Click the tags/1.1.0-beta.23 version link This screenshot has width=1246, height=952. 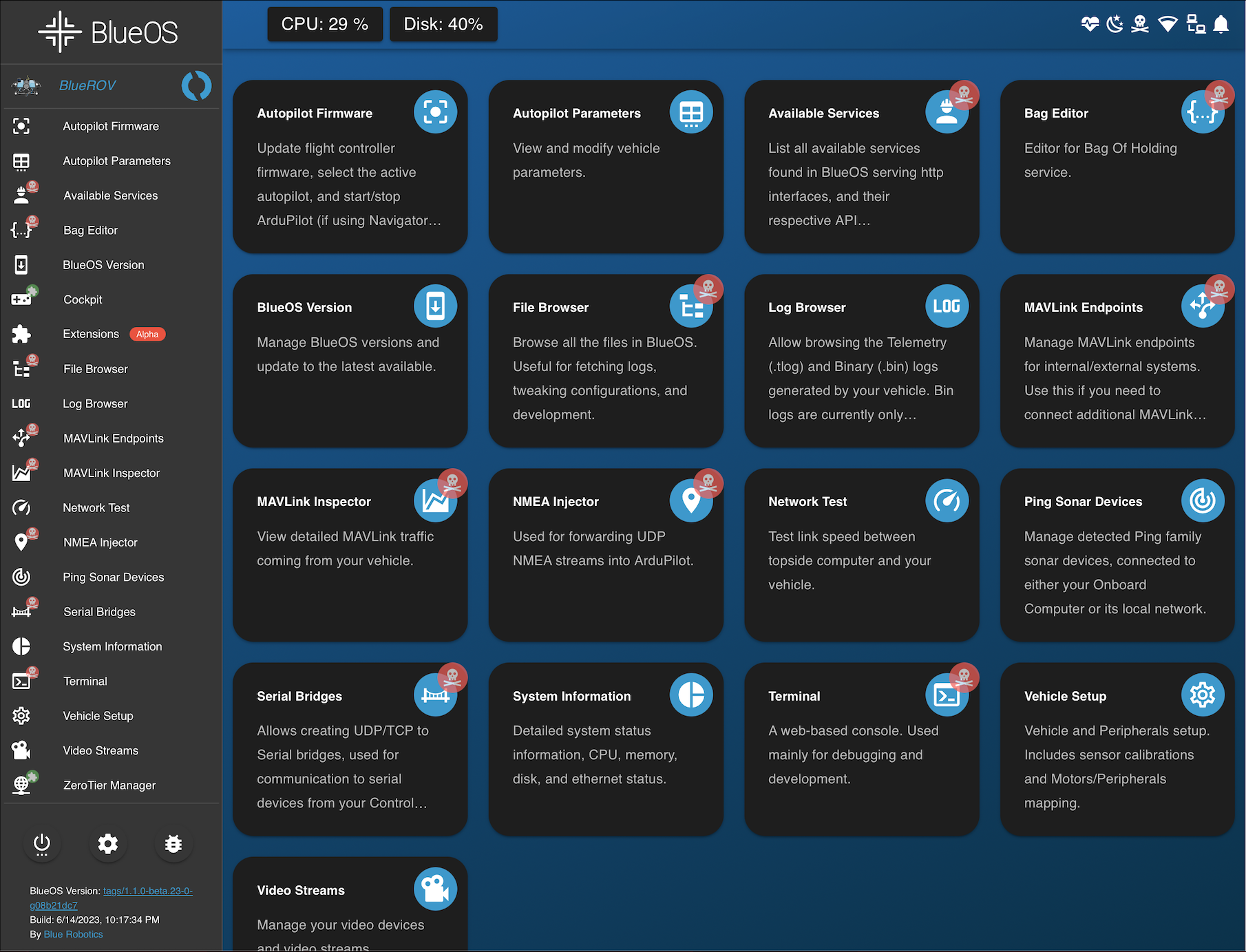point(147,890)
